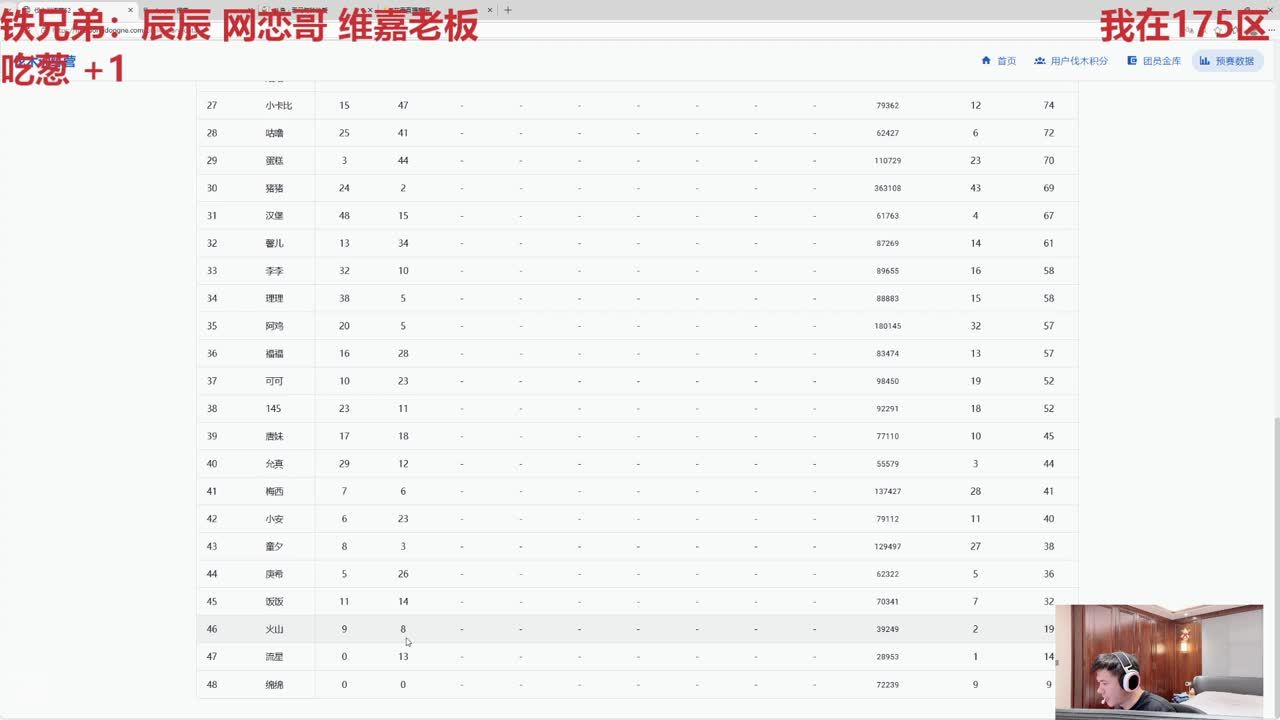Click the home icon beside 首页
Viewport: 1280px width, 720px height.
[x=986, y=61]
